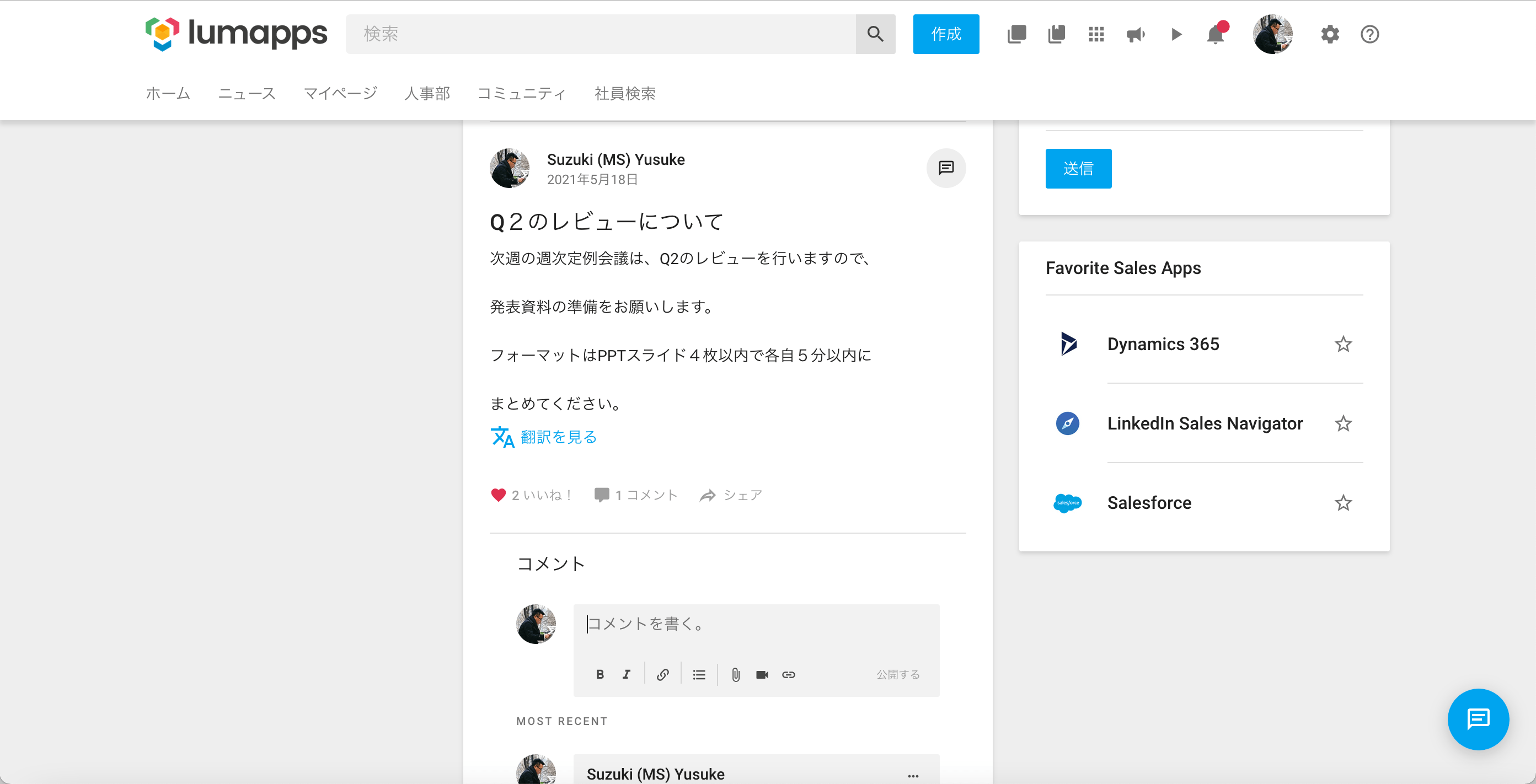
Task: Toggle favorite star for LinkedIn Sales Navigator
Action: click(x=1343, y=423)
